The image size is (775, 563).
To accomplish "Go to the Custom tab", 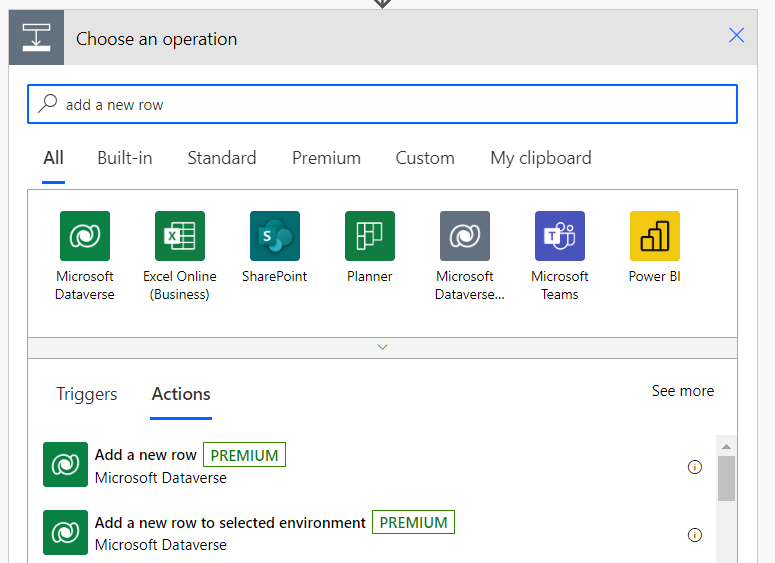I will [x=425, y=158].
